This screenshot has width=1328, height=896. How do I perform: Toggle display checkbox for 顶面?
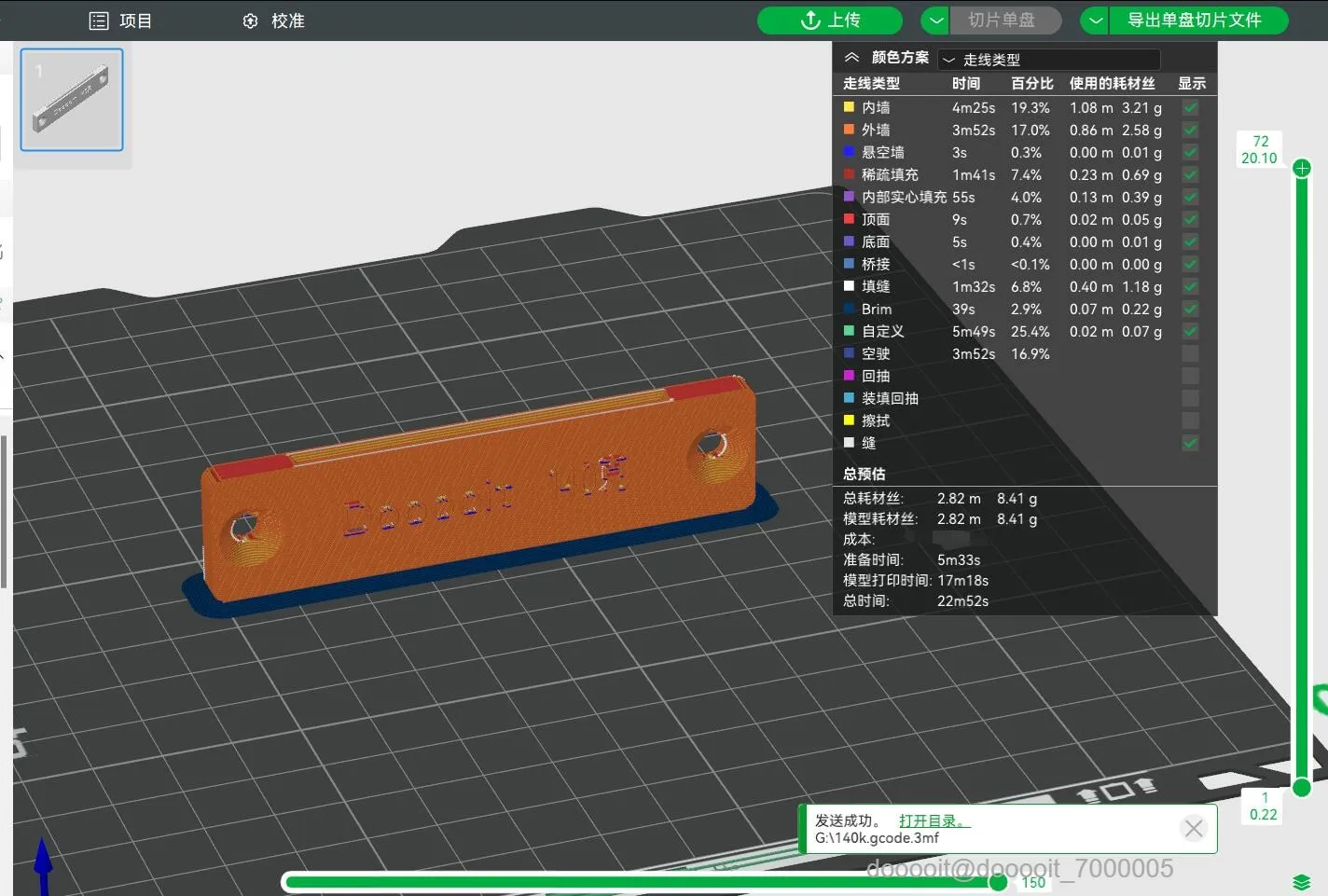click(1190, 220)
